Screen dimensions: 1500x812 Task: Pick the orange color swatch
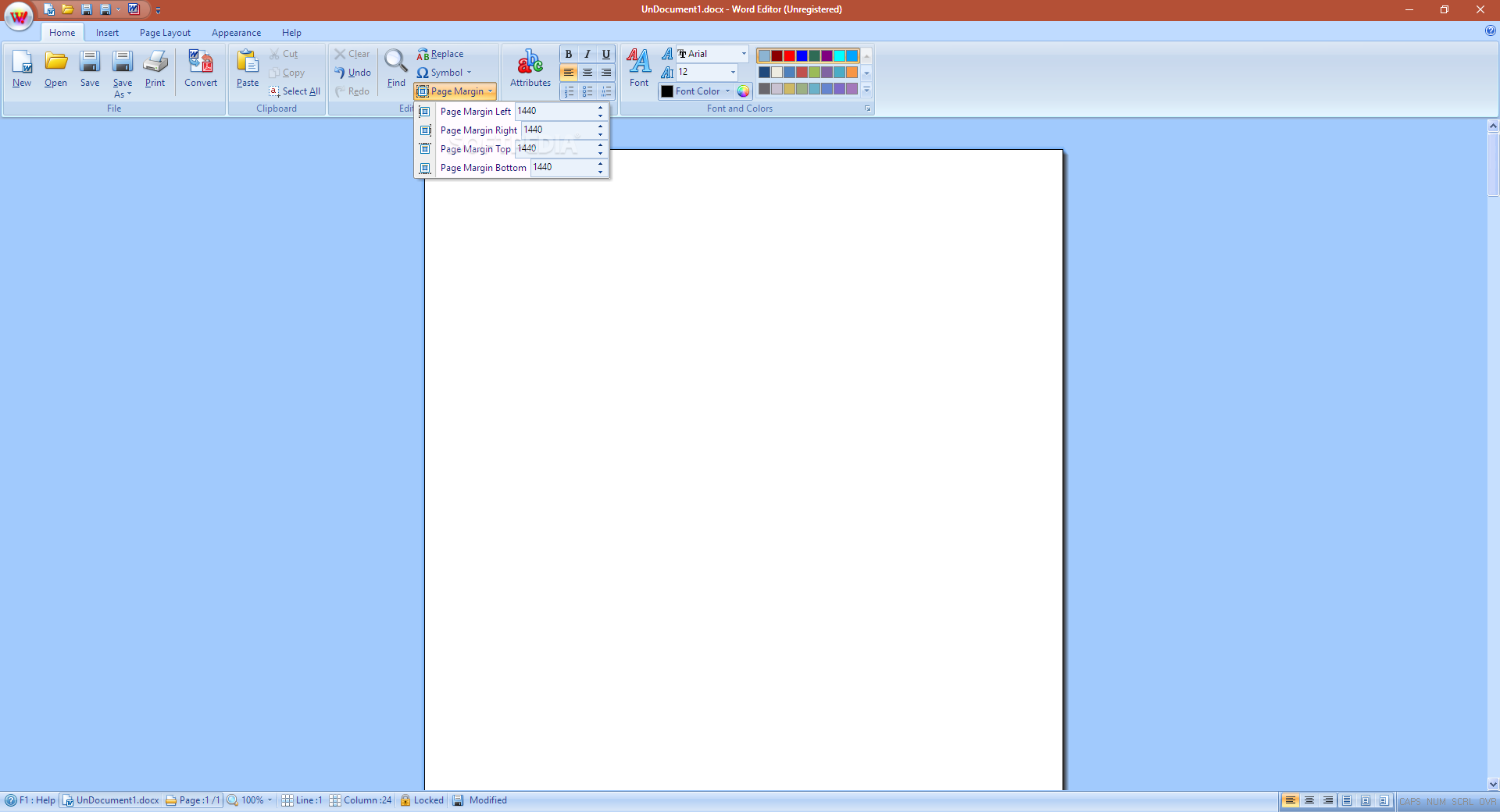click(x=852, y=72)
